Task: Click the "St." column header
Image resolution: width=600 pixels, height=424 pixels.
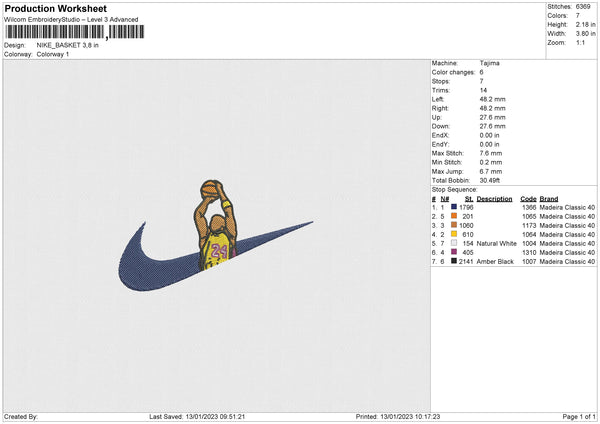Action: pyautogui.click(x=469, y=199)
